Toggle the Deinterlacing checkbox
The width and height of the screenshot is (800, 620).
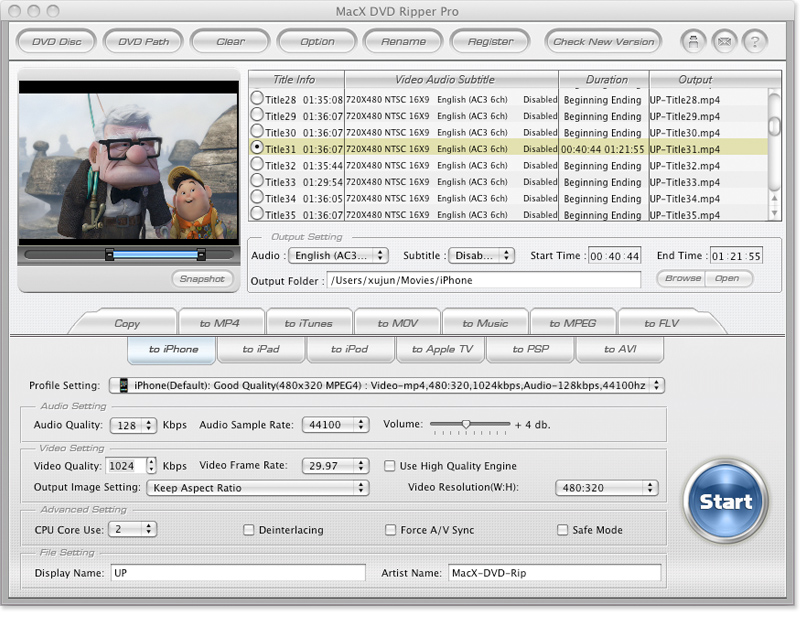249,530
